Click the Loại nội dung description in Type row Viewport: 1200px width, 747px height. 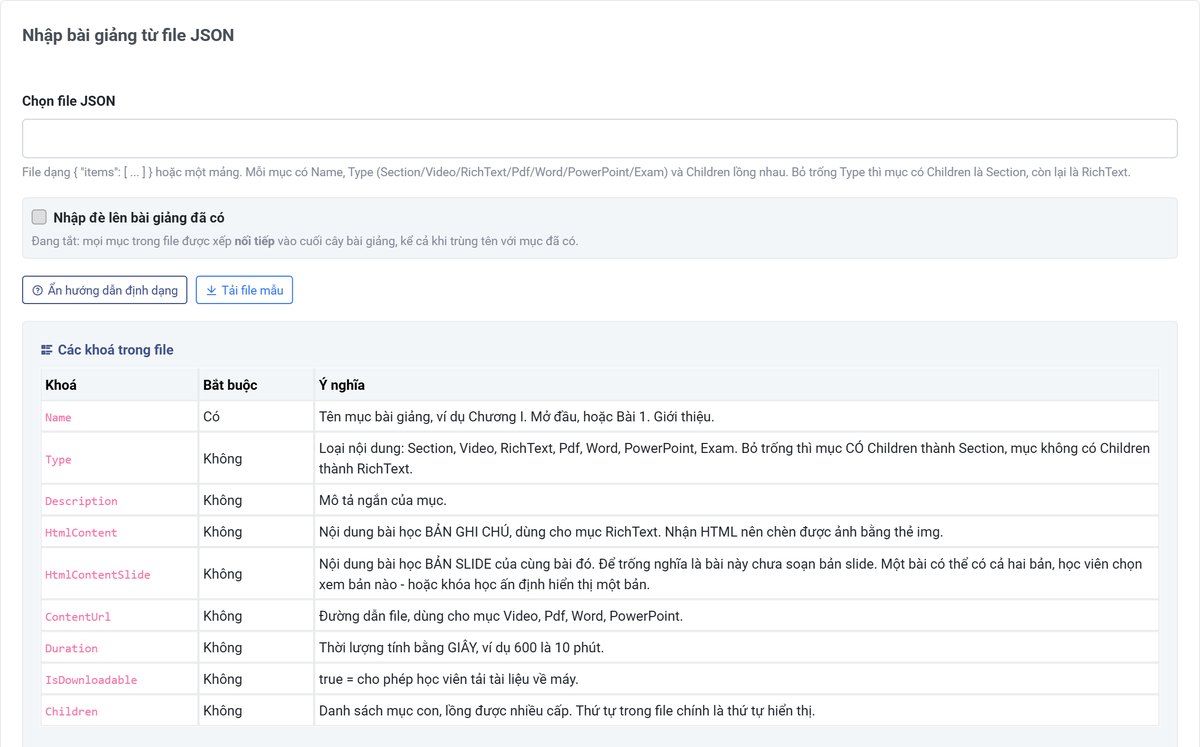[x=735, y=459]
